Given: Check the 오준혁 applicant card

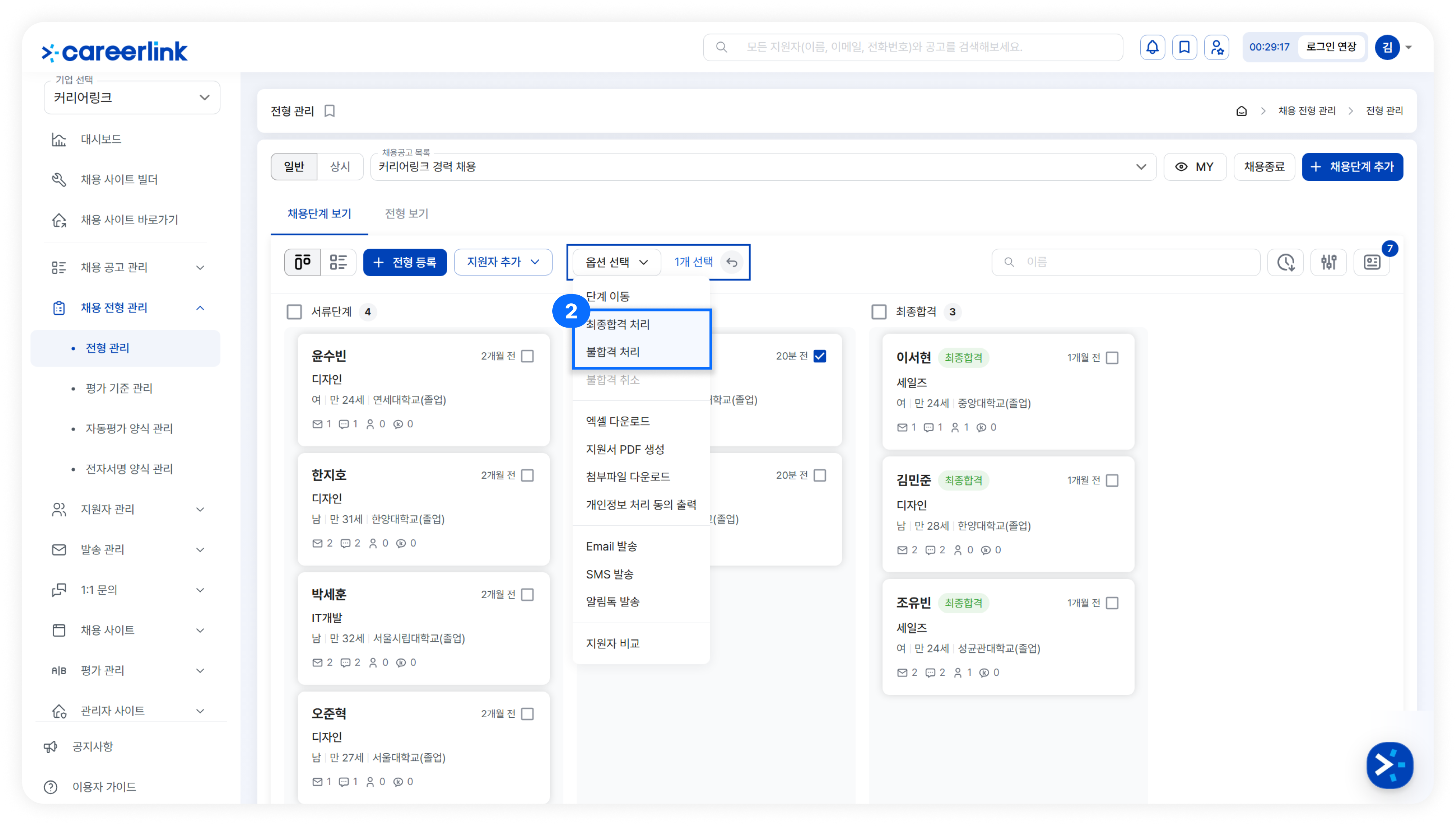Looking at the screenshot, I should (x=527, y=714).
